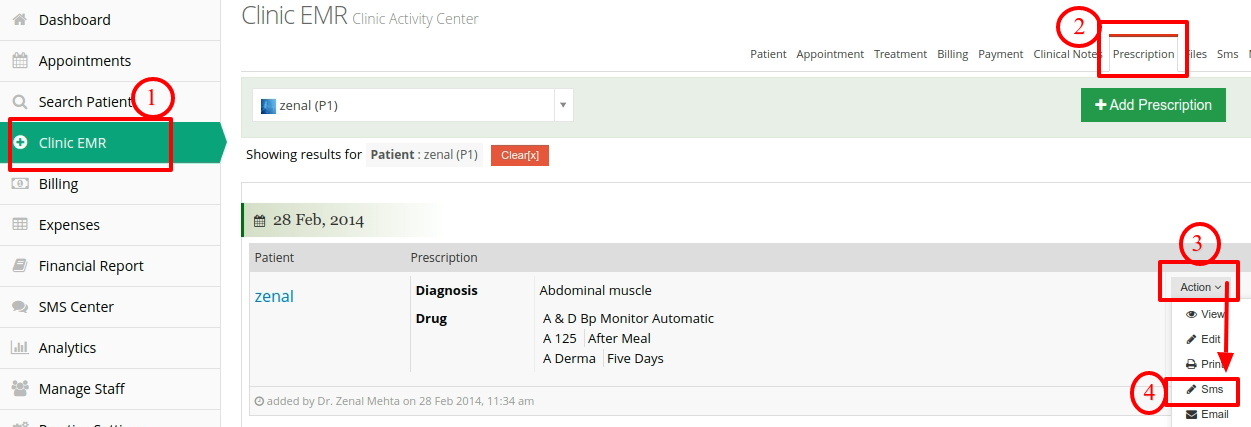Select Email option in Action menu
This screenshot has height=427, width=1251.
click(1205, 414)
